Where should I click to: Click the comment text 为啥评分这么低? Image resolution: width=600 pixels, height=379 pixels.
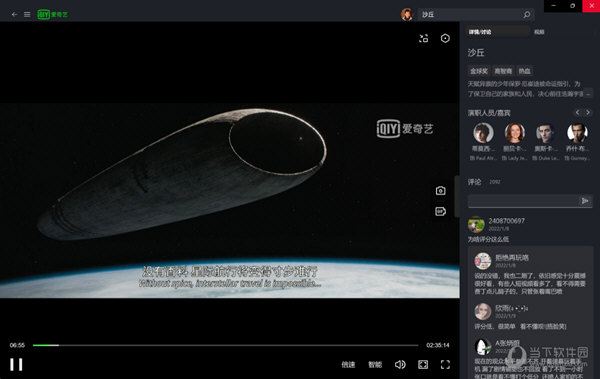coord(488,240)
